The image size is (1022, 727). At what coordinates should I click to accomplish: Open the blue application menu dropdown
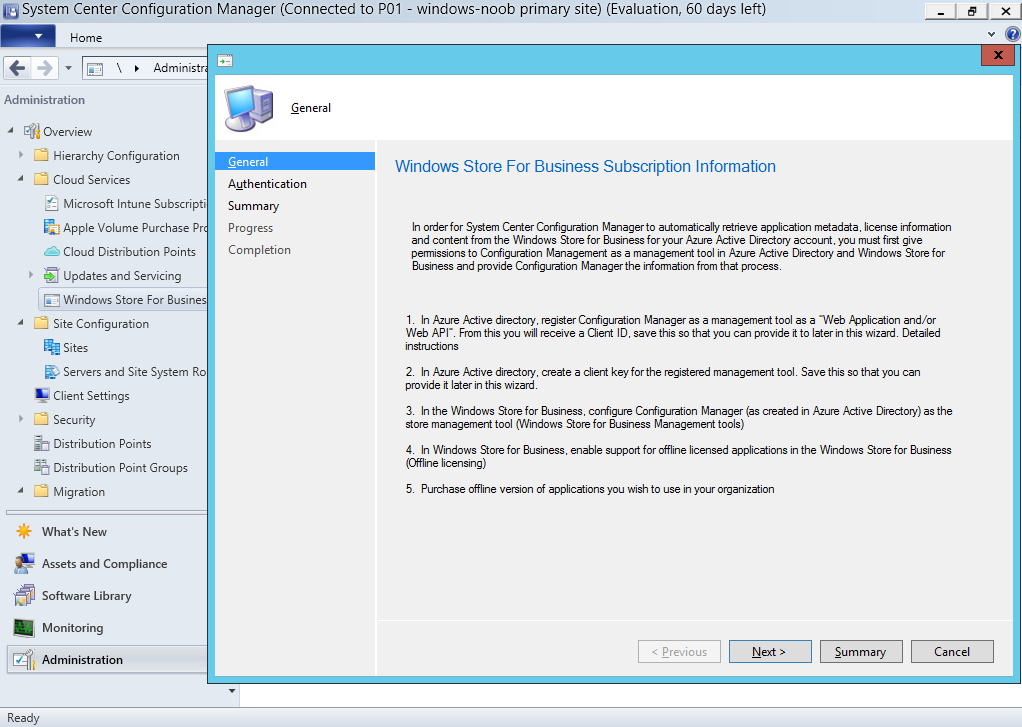27,36
